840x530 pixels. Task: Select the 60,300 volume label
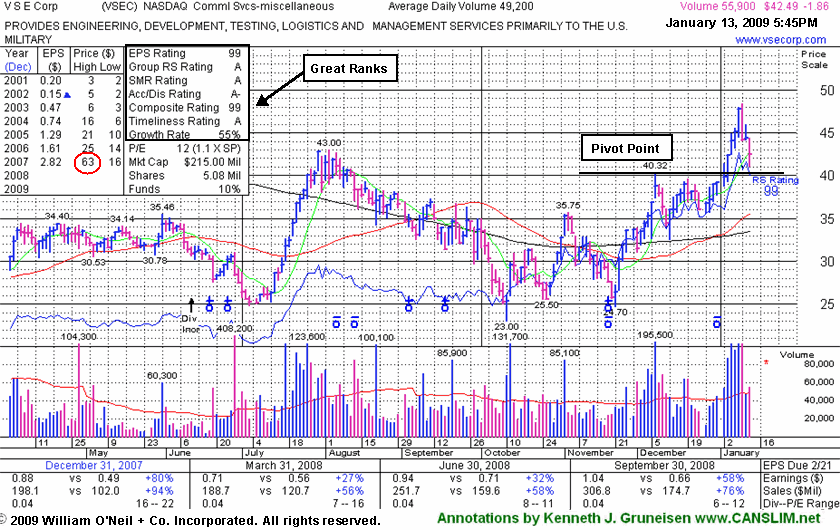pyautogui.click(x=162, y=376)
